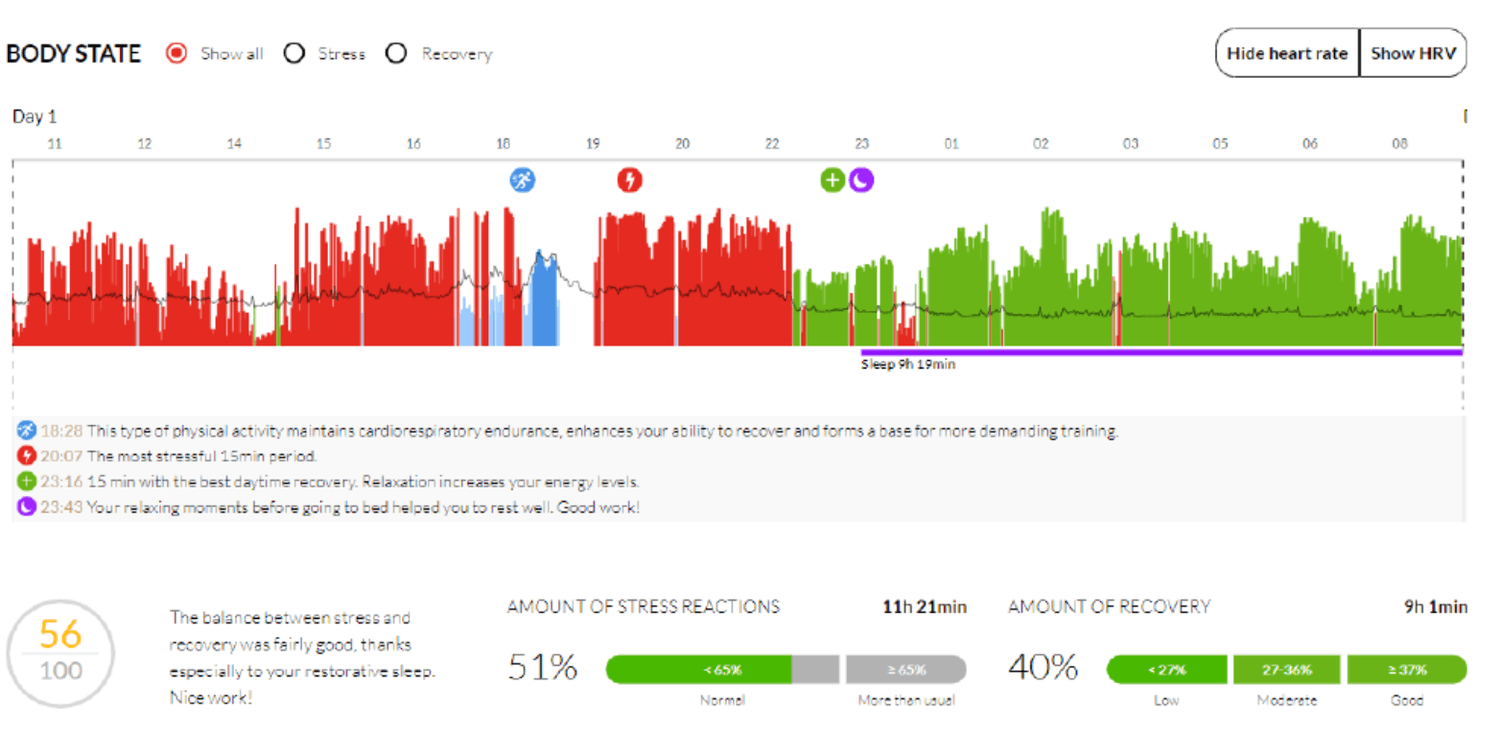Click the blue exercise block in the chart
The image size is (1500, 737).
click(x=544, y=298)
